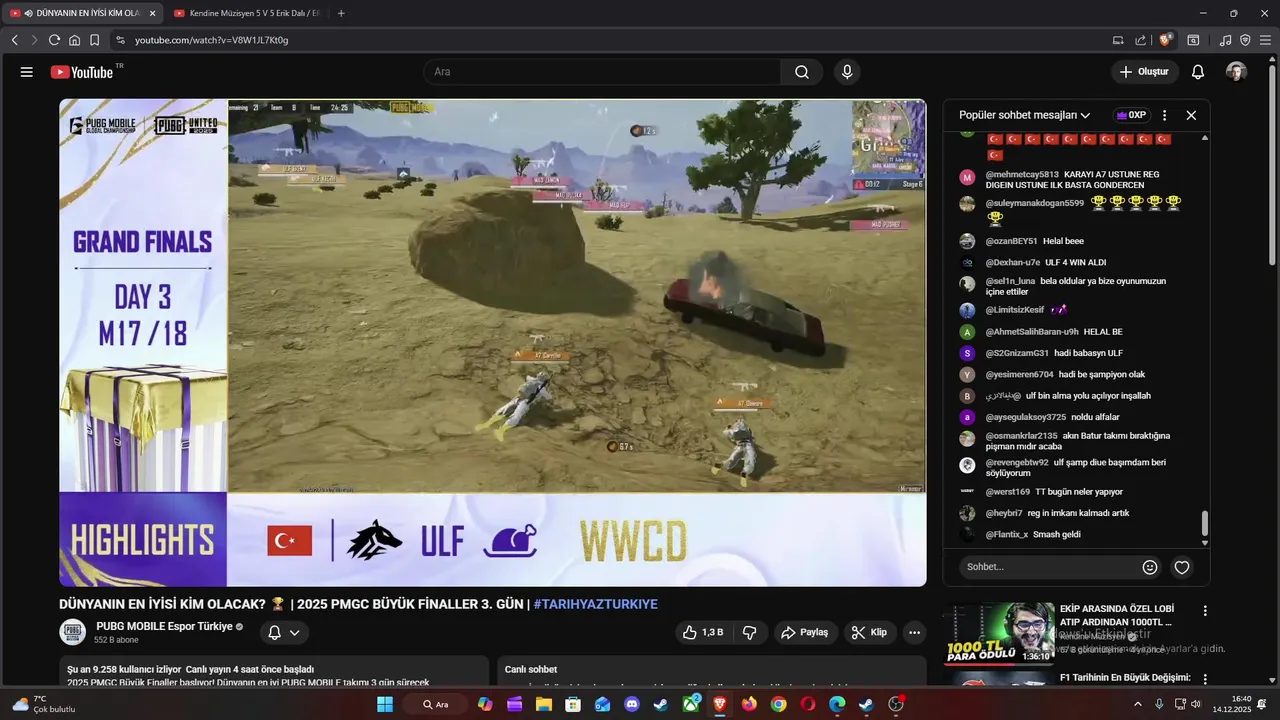The width and height of the screenshot is (1280, 720).
Task: Open the live video player
Action: pyautogui.click(x=493, y=342)
